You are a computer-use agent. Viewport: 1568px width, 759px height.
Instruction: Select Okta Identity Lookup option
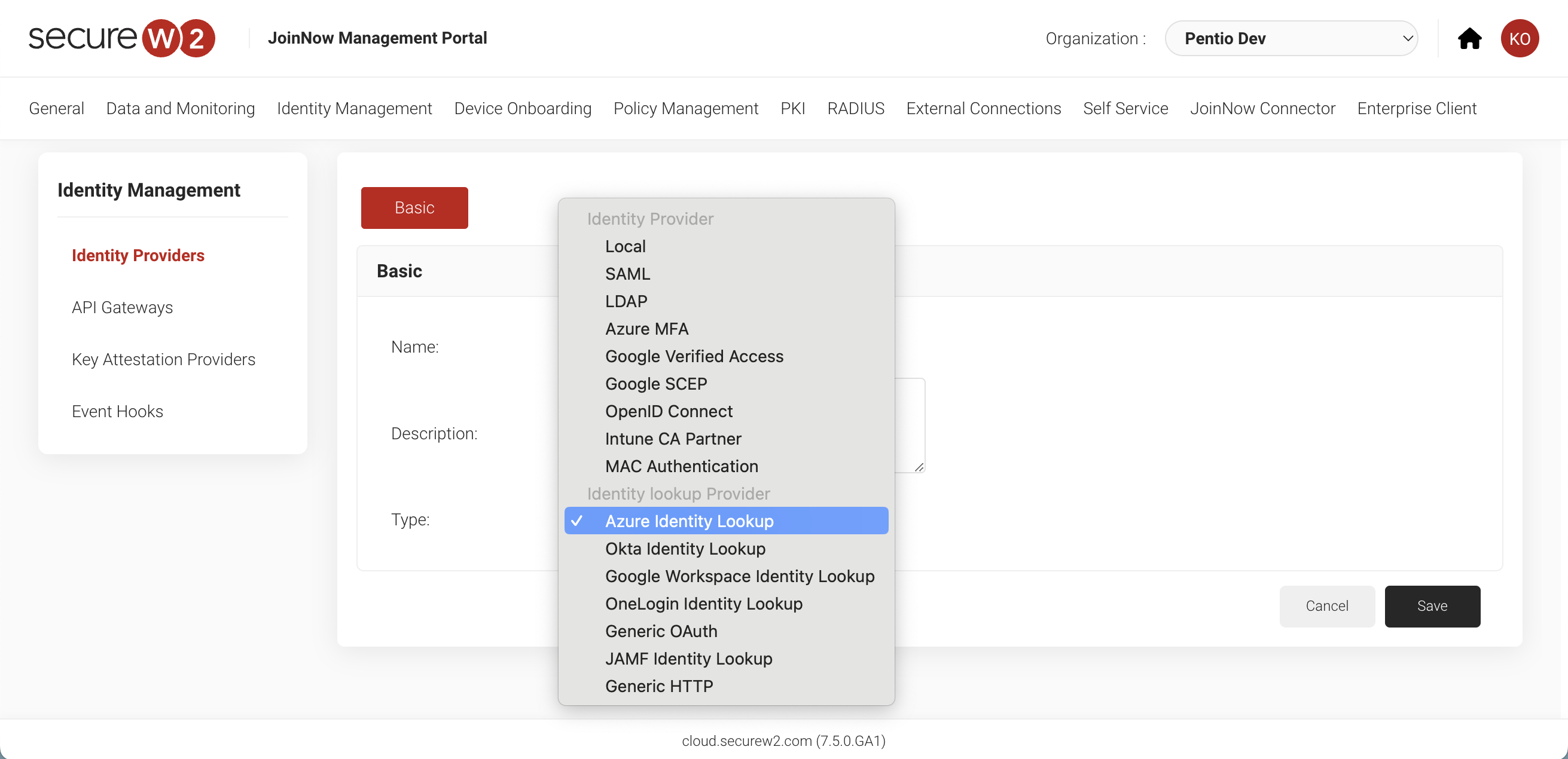[x=725, y=549]
